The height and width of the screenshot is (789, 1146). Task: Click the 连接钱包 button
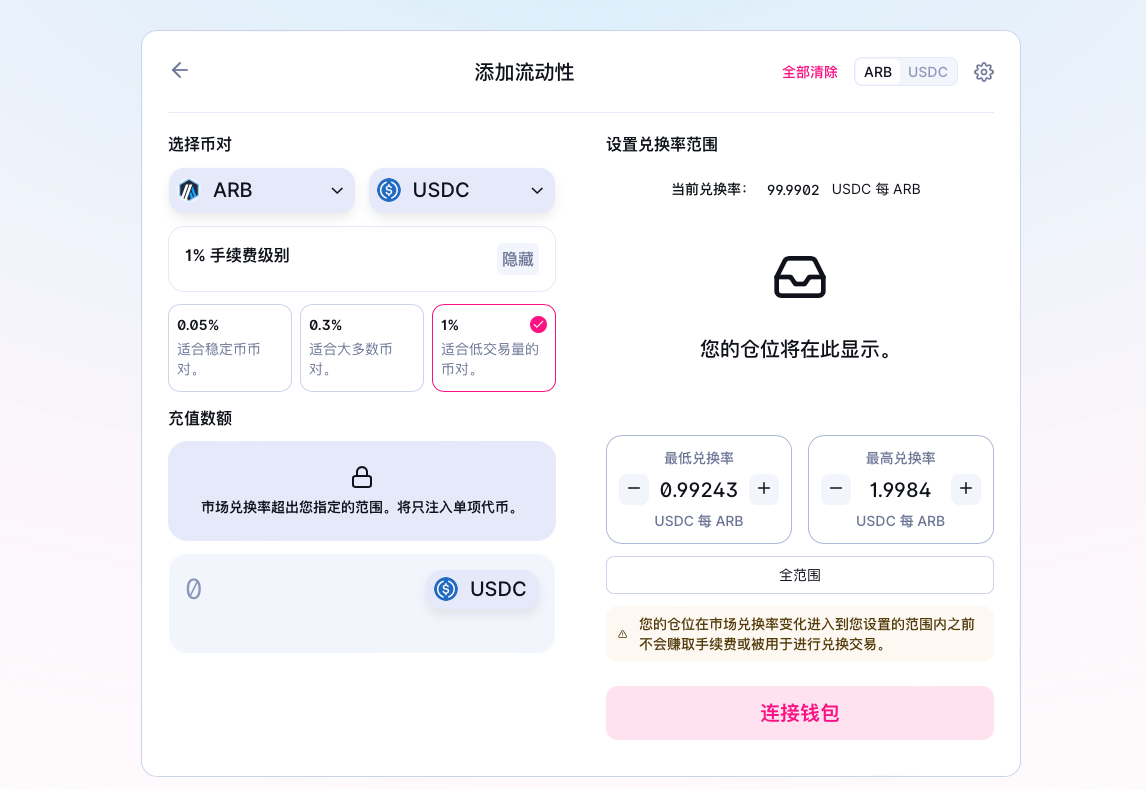[799, 712]
